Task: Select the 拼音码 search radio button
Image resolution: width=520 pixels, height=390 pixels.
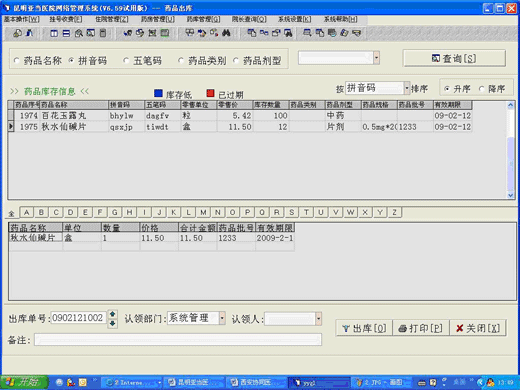Action: tap(71, 61)
